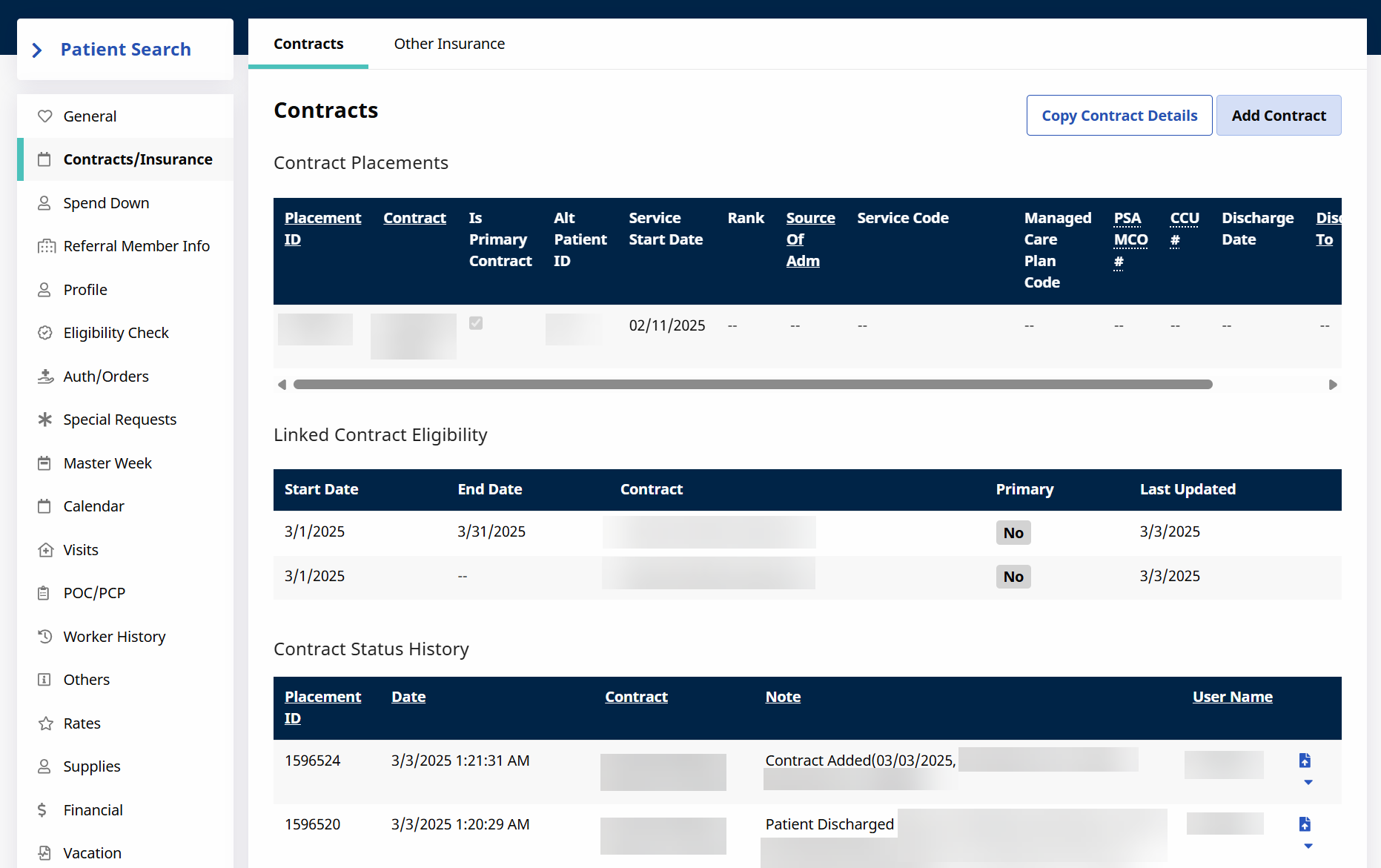Click the Financial dollar icon

coord(42,810)
